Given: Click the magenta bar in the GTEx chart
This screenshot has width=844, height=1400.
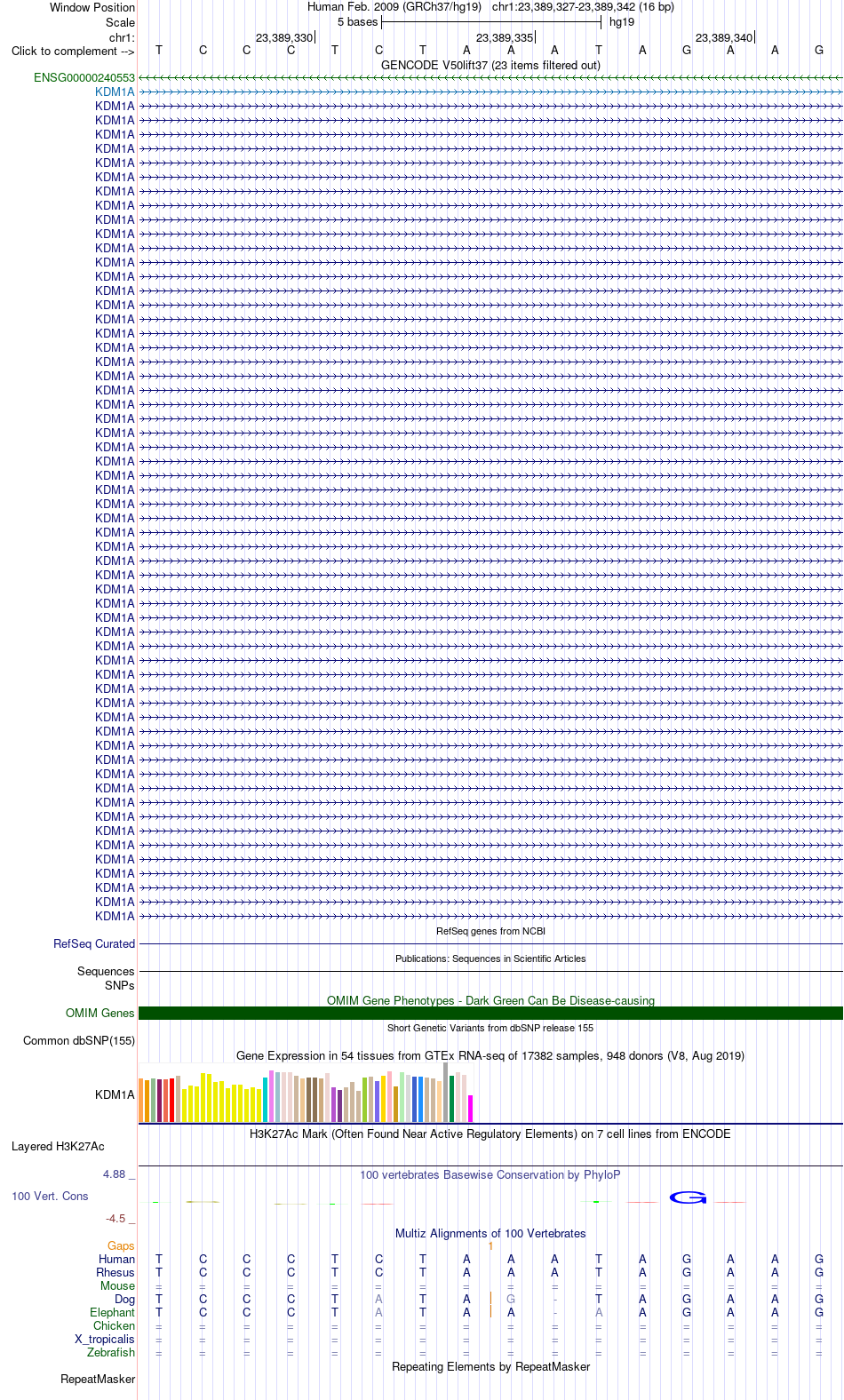Looking at the screenshot, I should pos(470,1109).
